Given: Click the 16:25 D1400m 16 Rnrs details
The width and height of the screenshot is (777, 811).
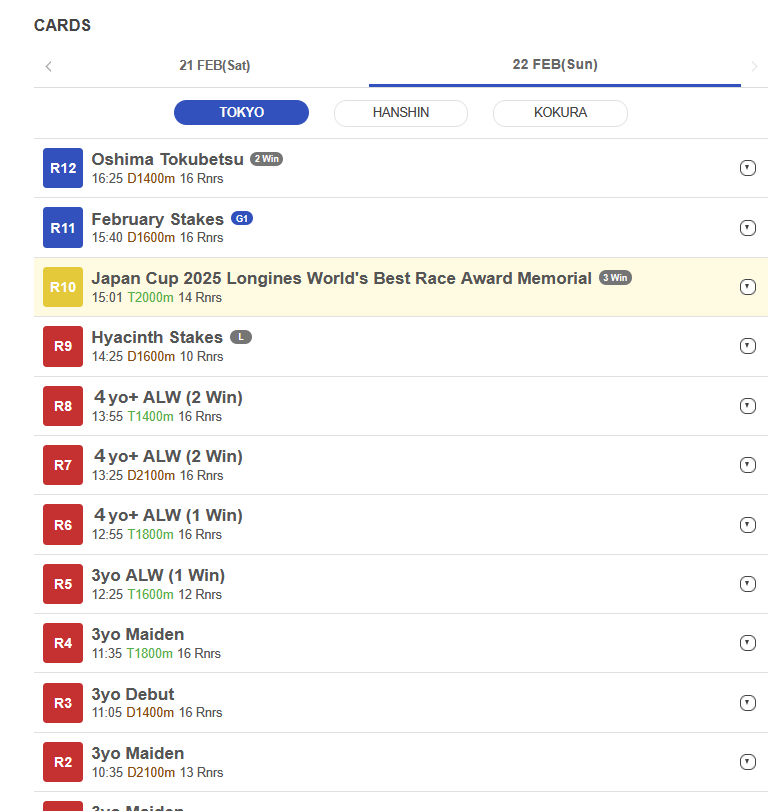Looking at the screenshot, I should 157,178.
